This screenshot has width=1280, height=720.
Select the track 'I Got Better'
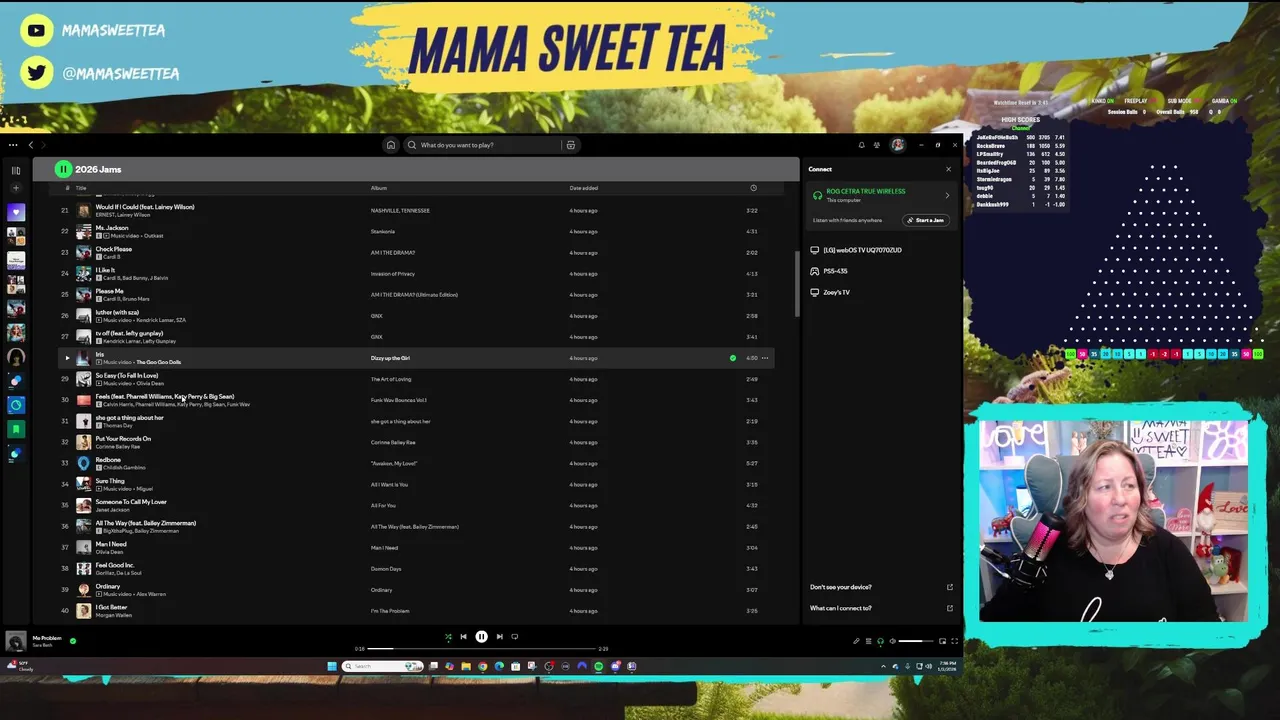pos(111,607)
